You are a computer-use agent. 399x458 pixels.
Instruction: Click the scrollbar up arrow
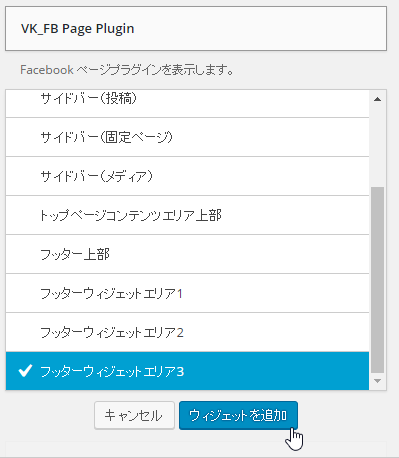[377, 99]
